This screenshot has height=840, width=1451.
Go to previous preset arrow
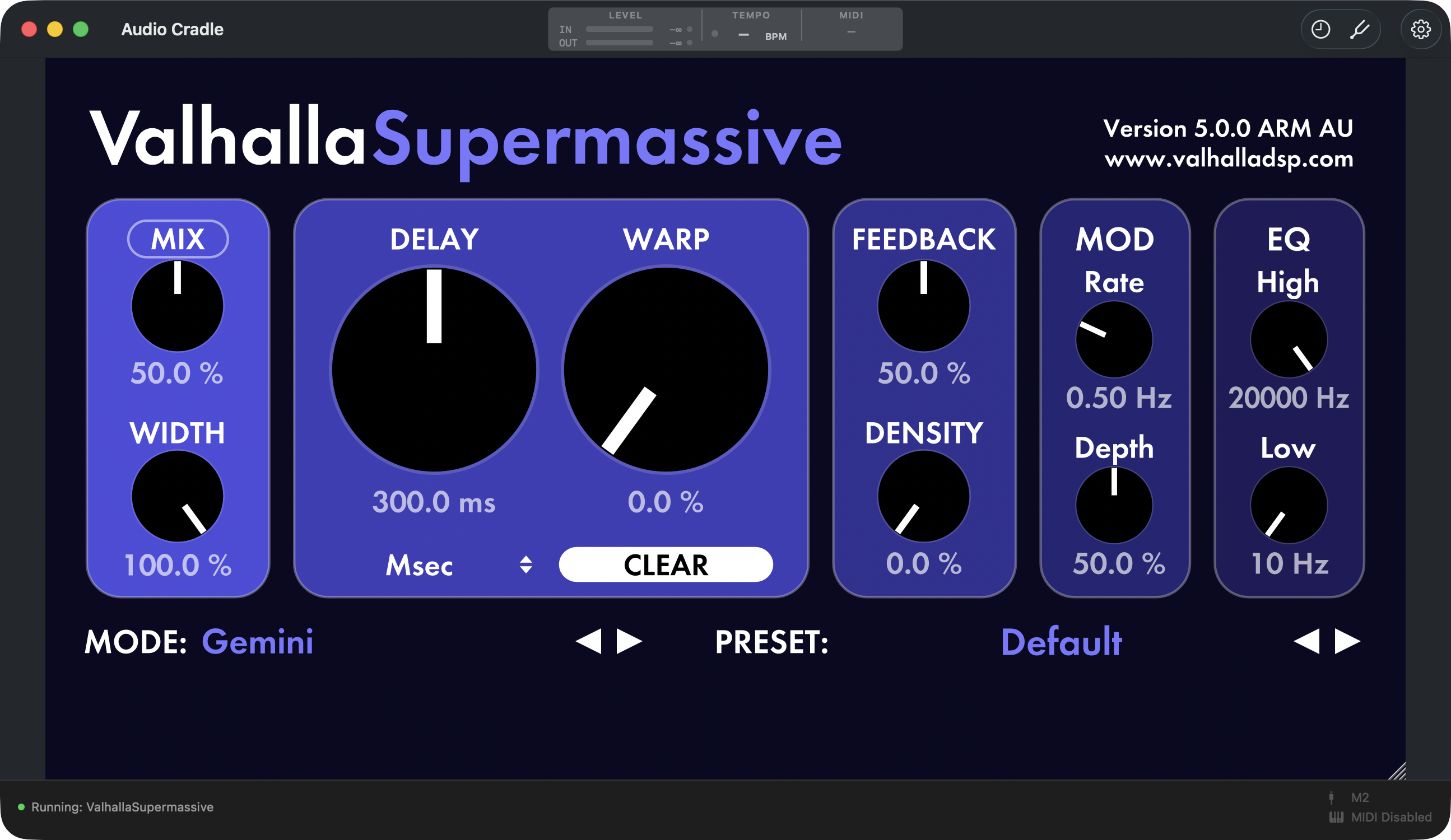tap(1306, 641)
